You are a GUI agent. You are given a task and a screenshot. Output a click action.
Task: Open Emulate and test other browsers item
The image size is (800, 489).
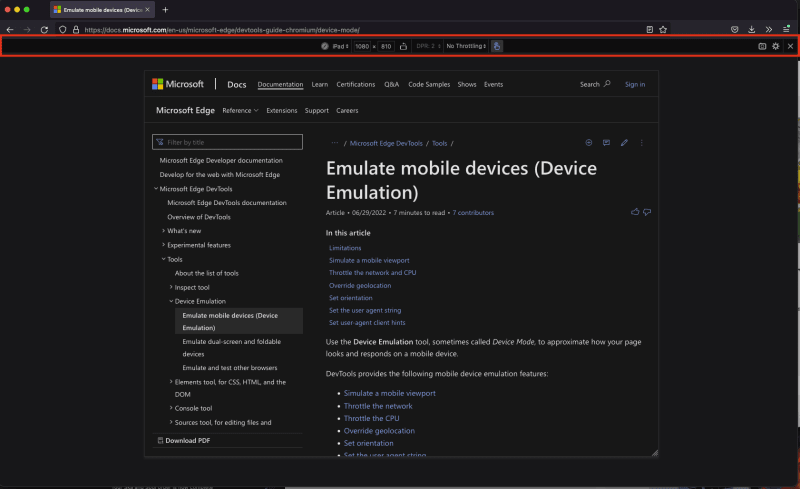[x=230, y=368]
